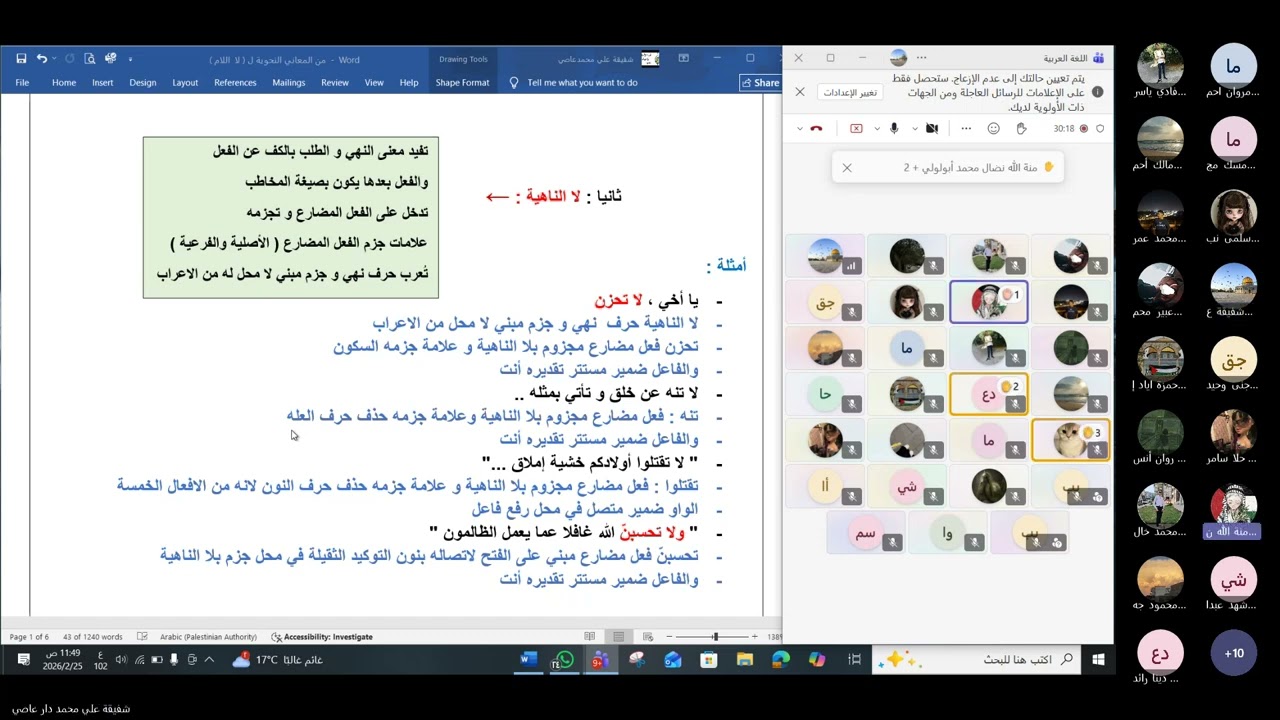Screen dimensions: 1280x720
Task: Open the File menu in Word
Action: pyautogui.click(x=22, y=83)
